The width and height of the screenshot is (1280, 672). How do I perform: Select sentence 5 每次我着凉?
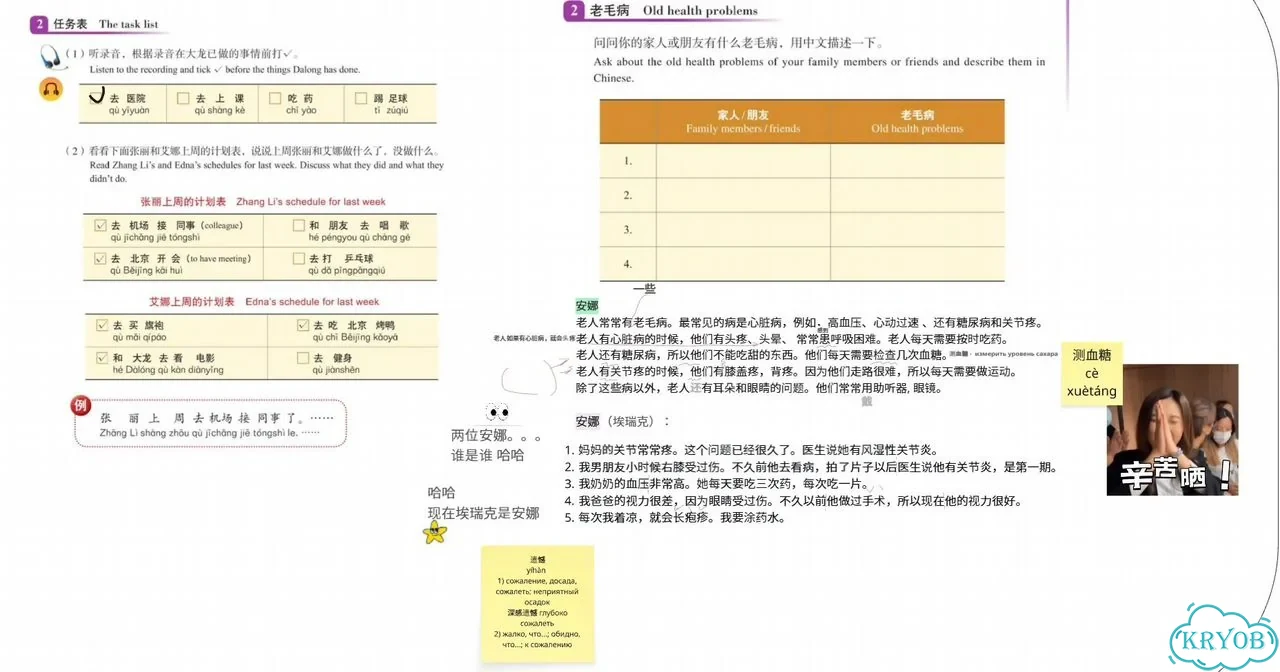(x=675, y=518)
